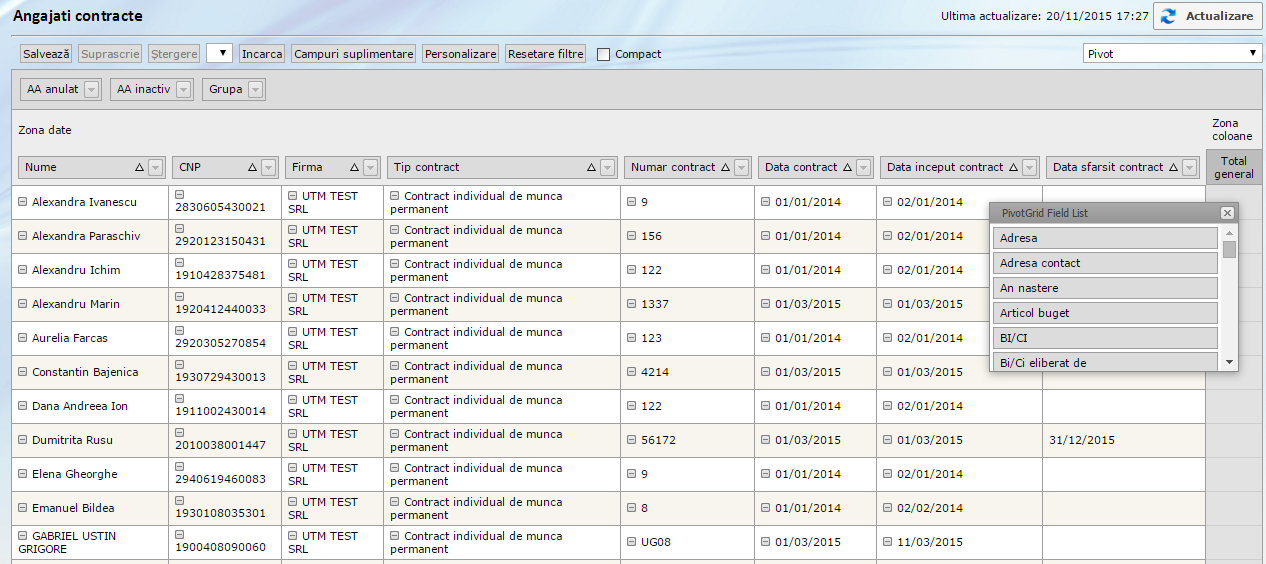The image size is (1266, 564).
Task: Click sort triangle in Tip contract header
Action: click(x=591, y=168)
